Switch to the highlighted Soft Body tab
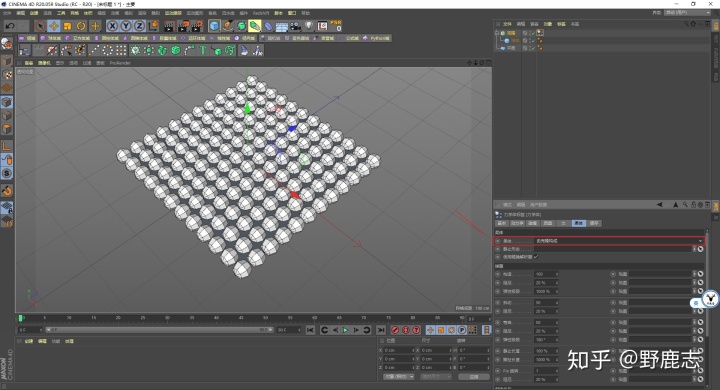 point(578,223)
